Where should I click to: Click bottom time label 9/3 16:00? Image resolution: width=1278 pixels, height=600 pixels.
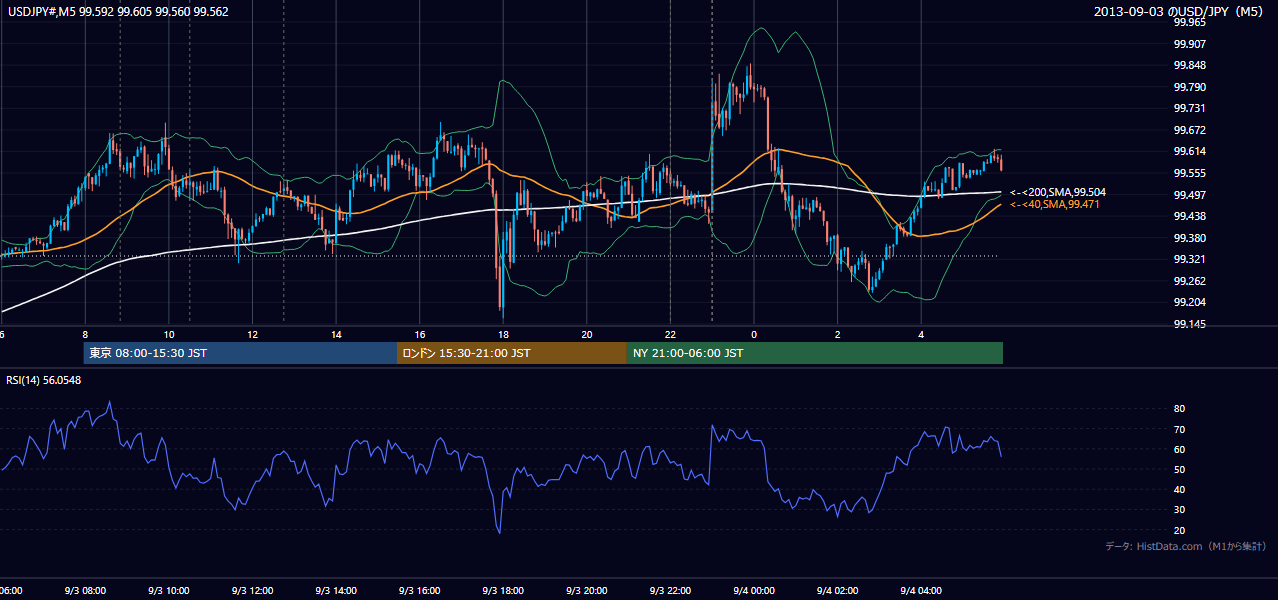point(420,591)
